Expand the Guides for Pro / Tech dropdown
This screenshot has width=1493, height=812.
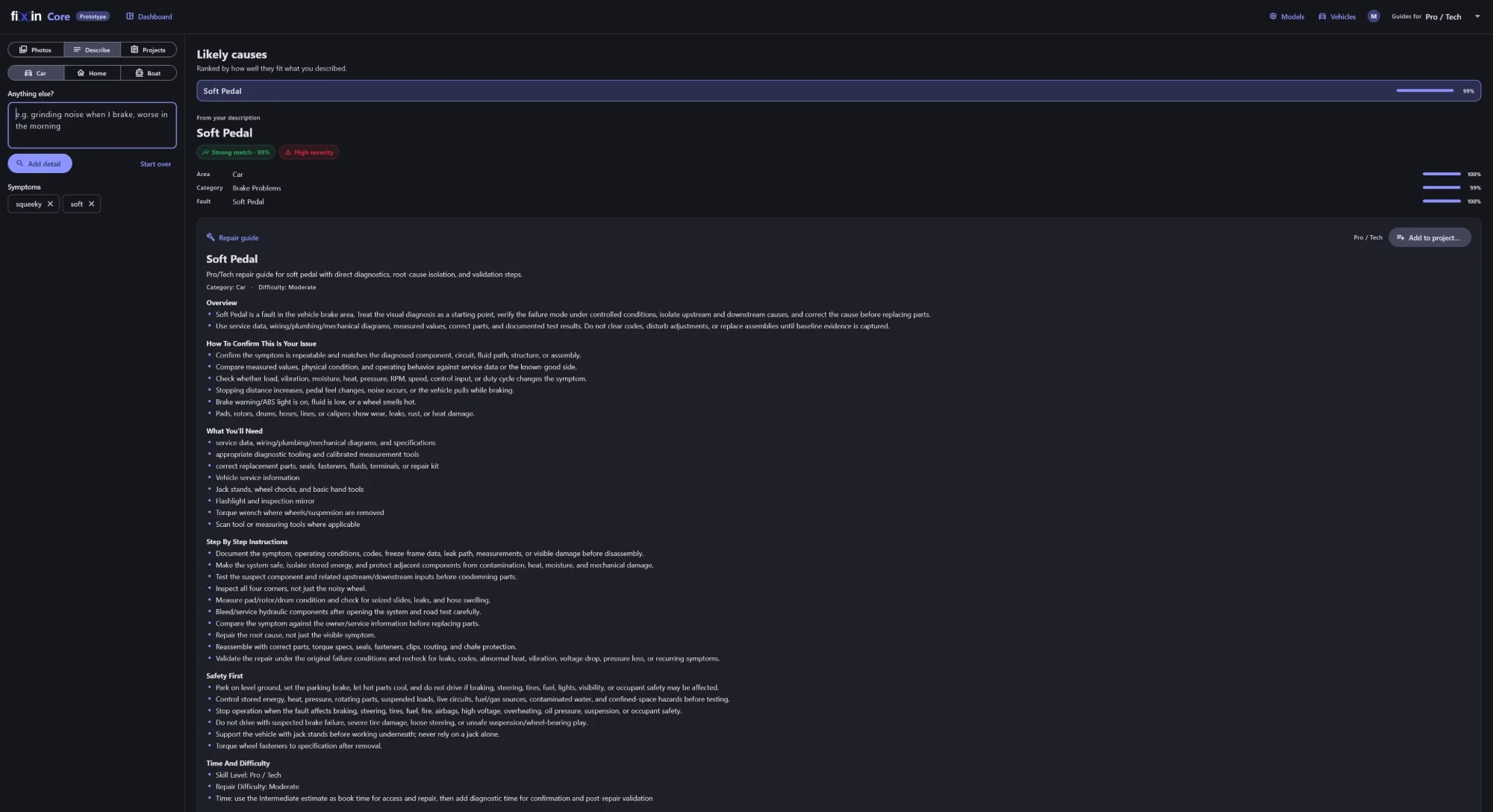pyautogui.click(x=1436, y=16)
